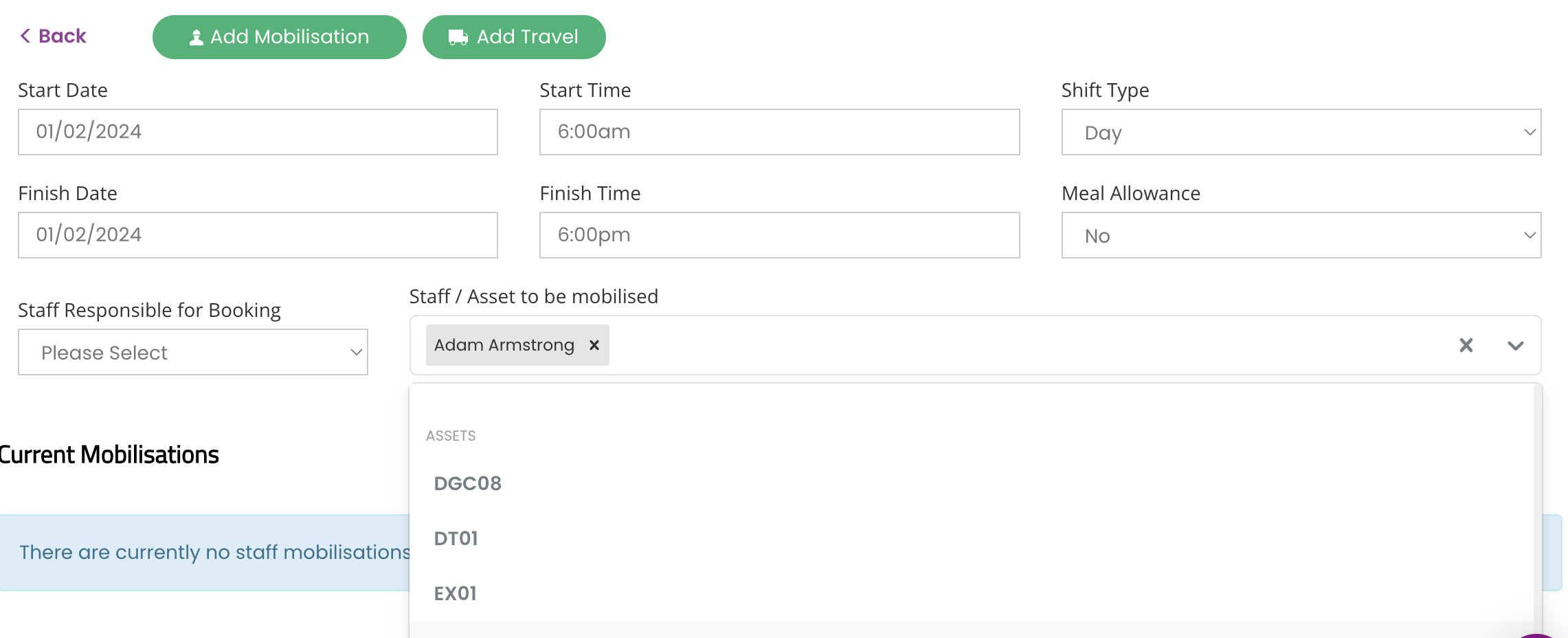The height and width of the screenshot is (638, 1568).
Task: Click the Back chevron arrow icon
Action: 25,36
